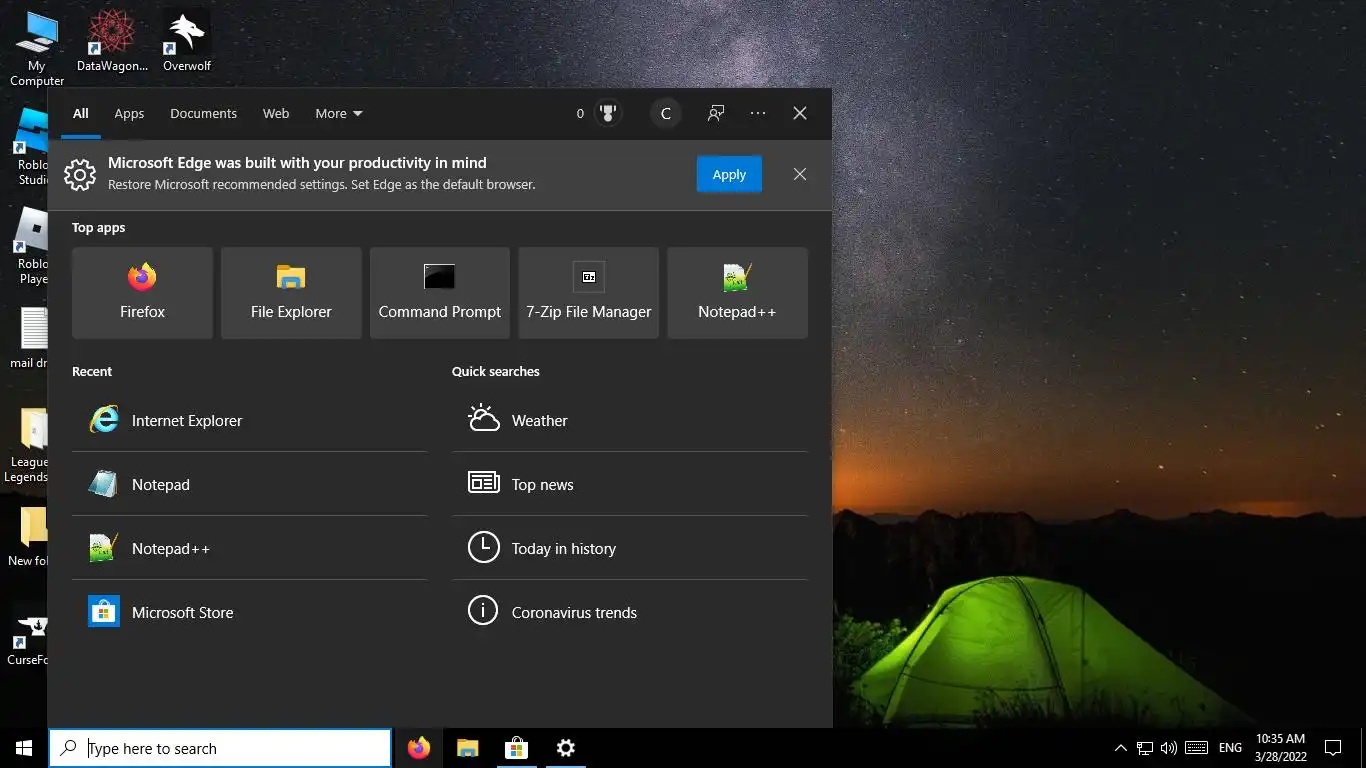This screenshot has height=768, width=1366.
Task: Open 7-Zip File Manager tile
Action: pos(589,293)
